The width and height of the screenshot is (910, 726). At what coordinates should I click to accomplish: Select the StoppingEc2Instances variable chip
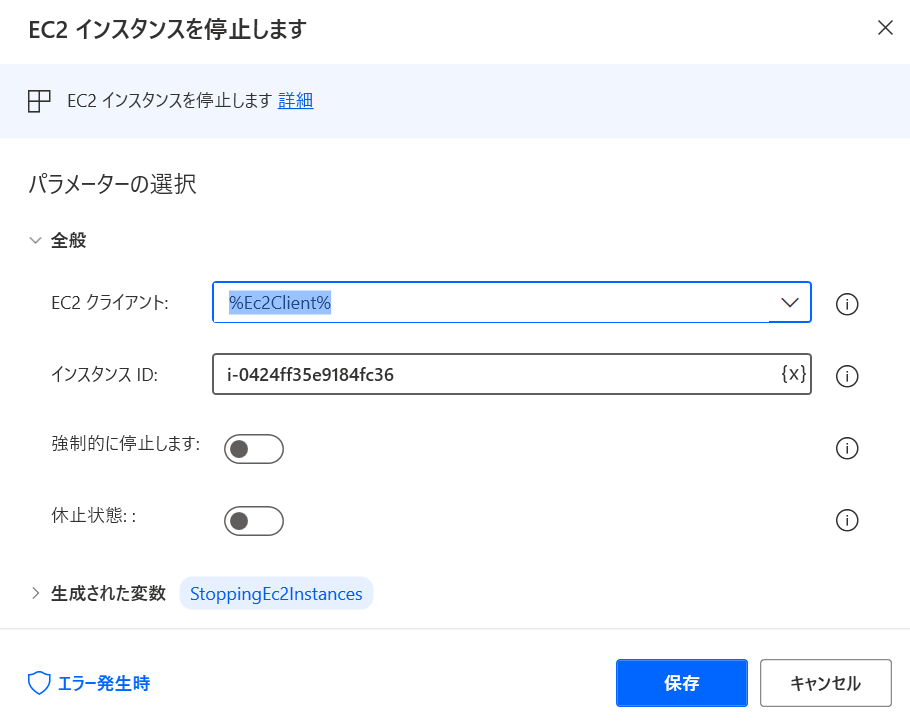pyautogui.click(x=276, y=594)
